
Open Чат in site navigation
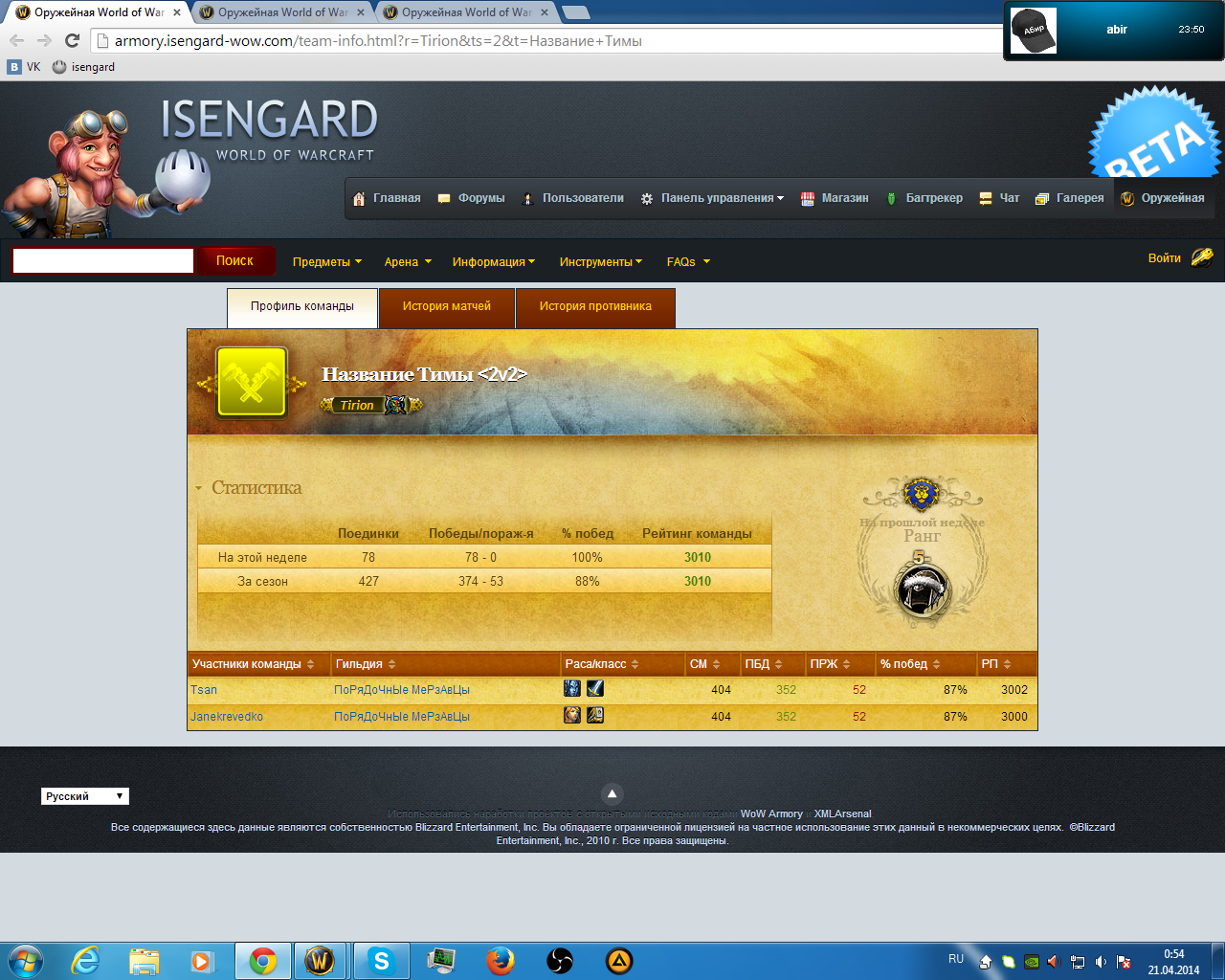coord(999,198)
